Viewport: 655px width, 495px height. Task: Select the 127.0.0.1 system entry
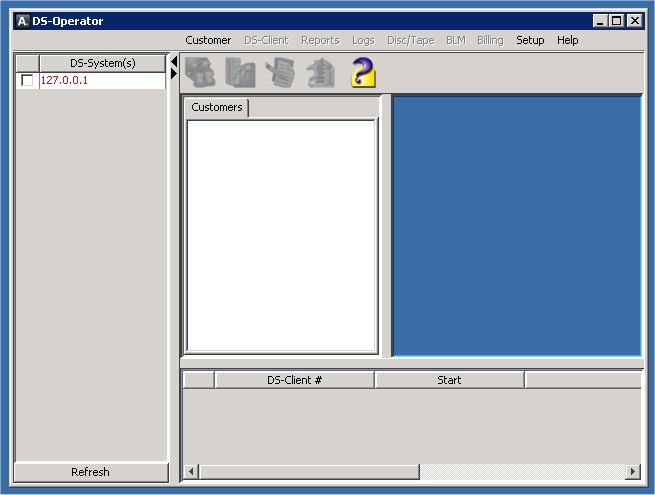coord(65,81)
